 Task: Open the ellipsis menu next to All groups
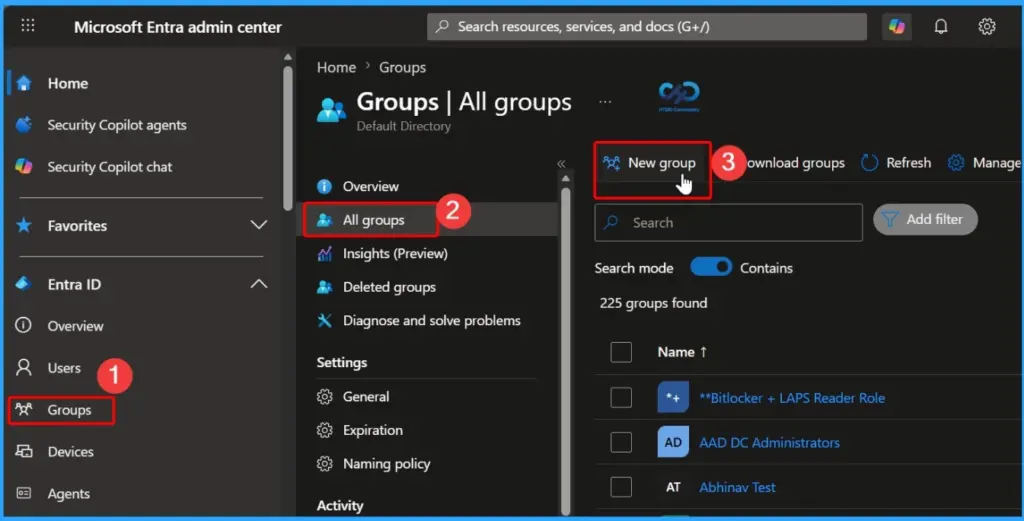(x=605, y=103)
